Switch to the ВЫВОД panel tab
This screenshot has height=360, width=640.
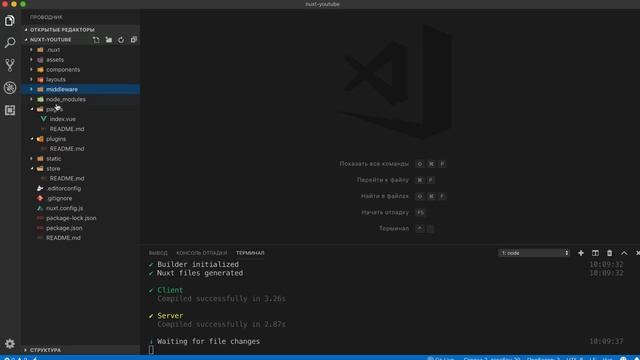[x=158, y=253]
